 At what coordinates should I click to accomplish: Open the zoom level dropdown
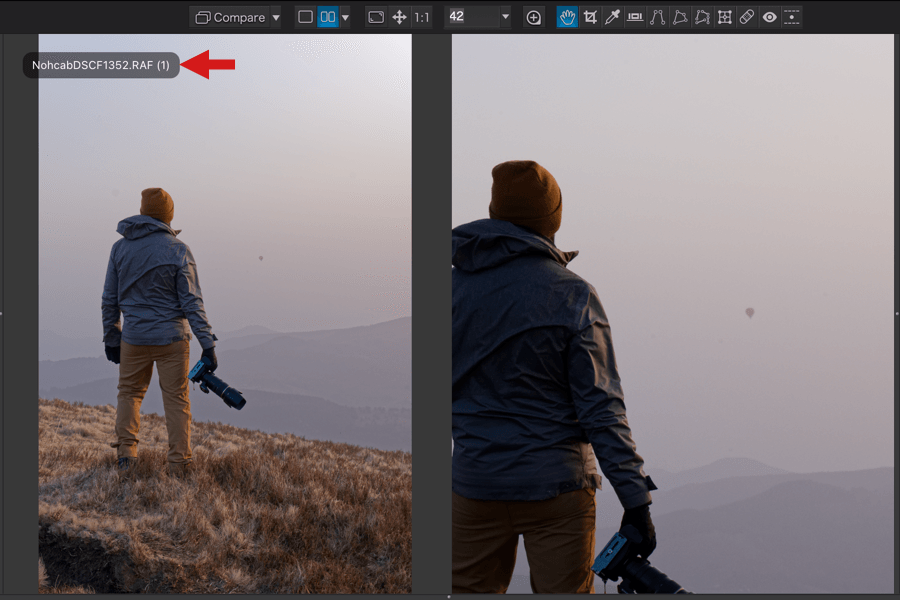[x=505, y=17]
